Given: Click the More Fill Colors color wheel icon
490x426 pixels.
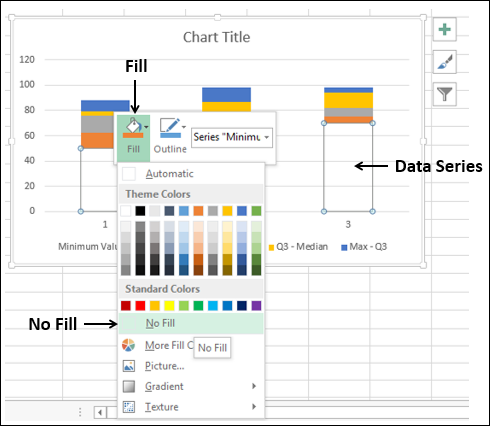Looking at the screenshot, I should pos(129,345).
